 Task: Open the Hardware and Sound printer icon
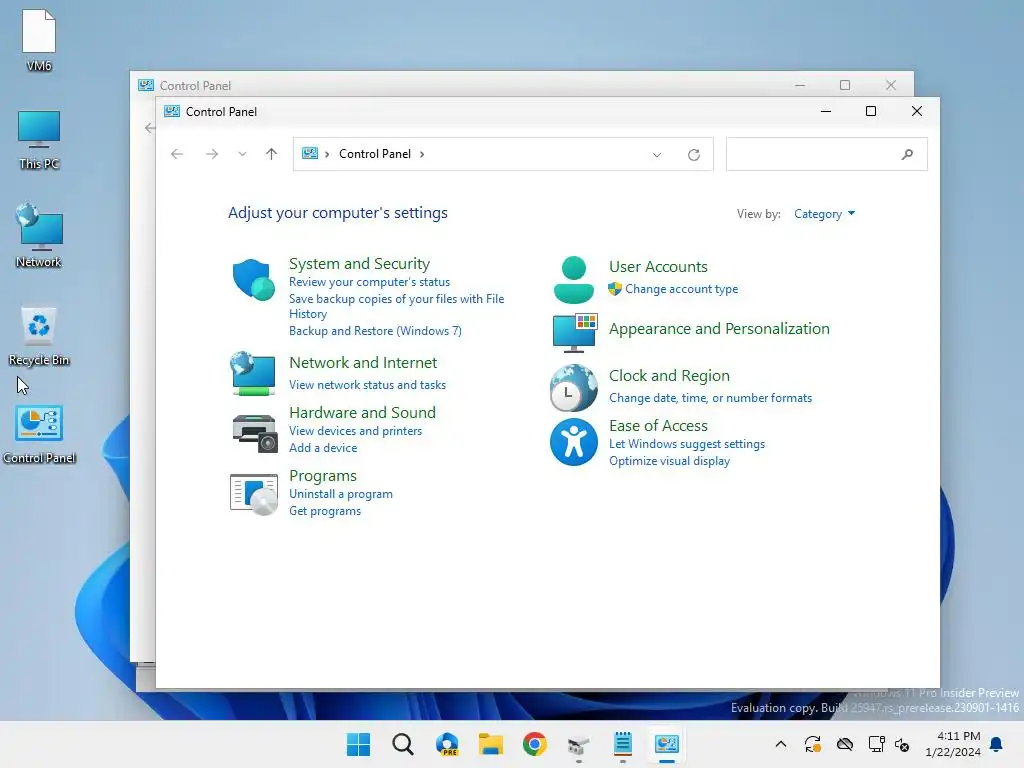(255, 433)
